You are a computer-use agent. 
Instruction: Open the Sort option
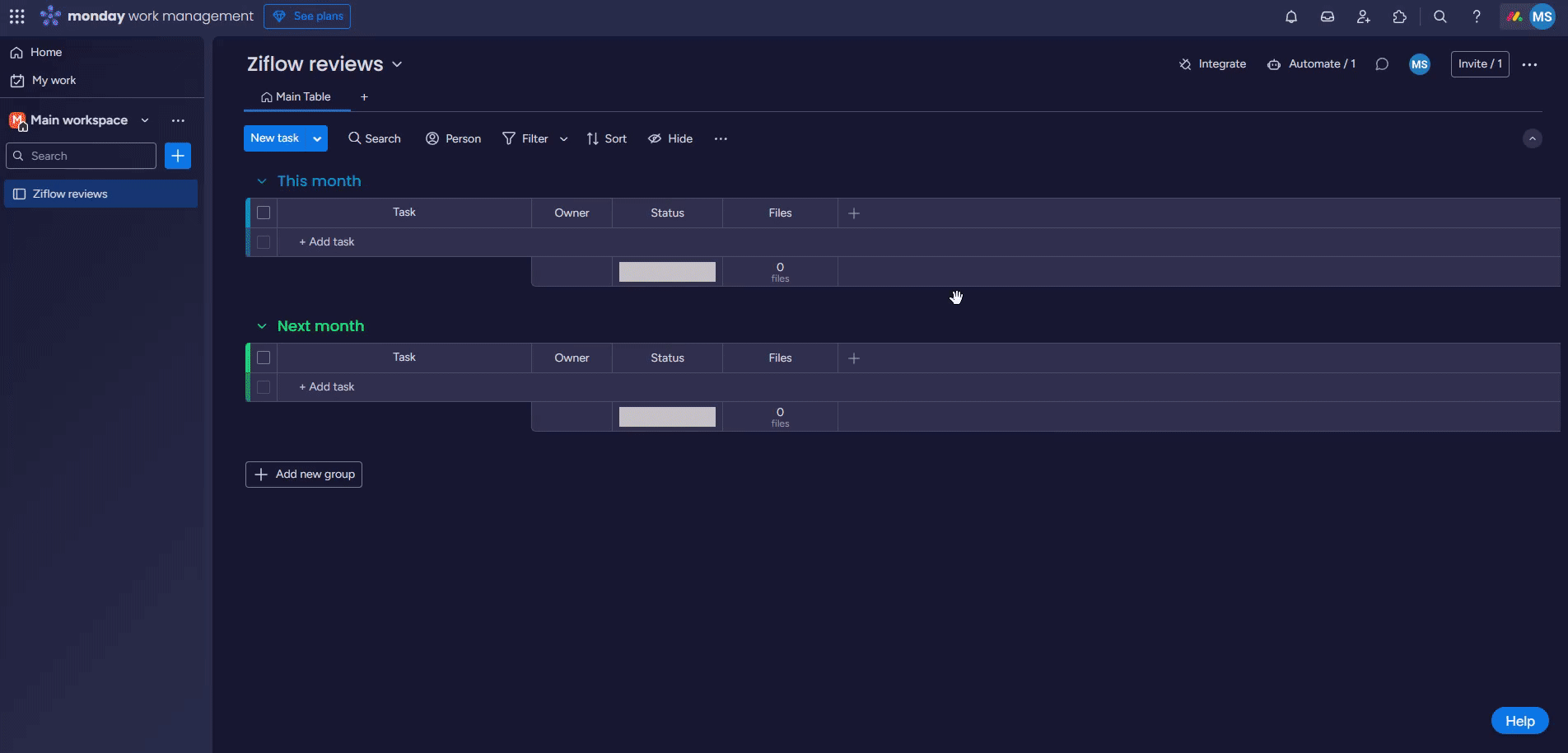607,138
